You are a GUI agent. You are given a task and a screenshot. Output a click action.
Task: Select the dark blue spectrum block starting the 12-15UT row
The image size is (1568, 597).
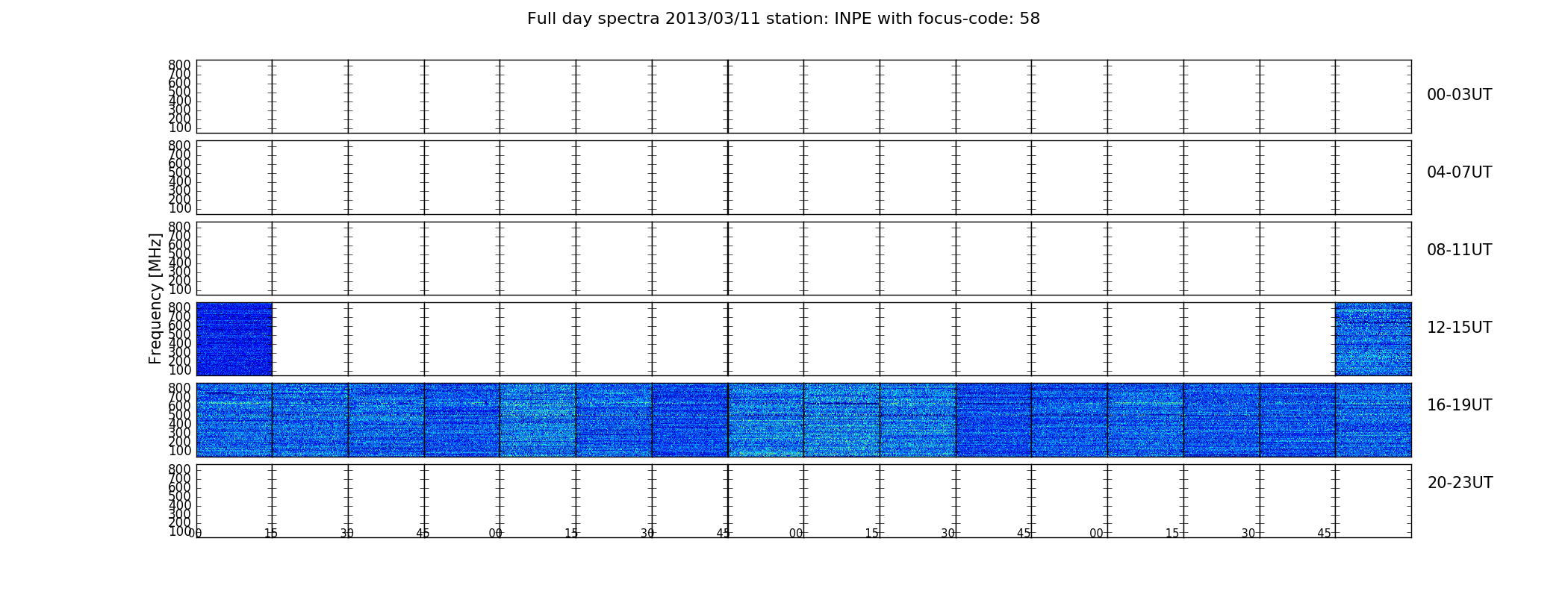[234, 339]
